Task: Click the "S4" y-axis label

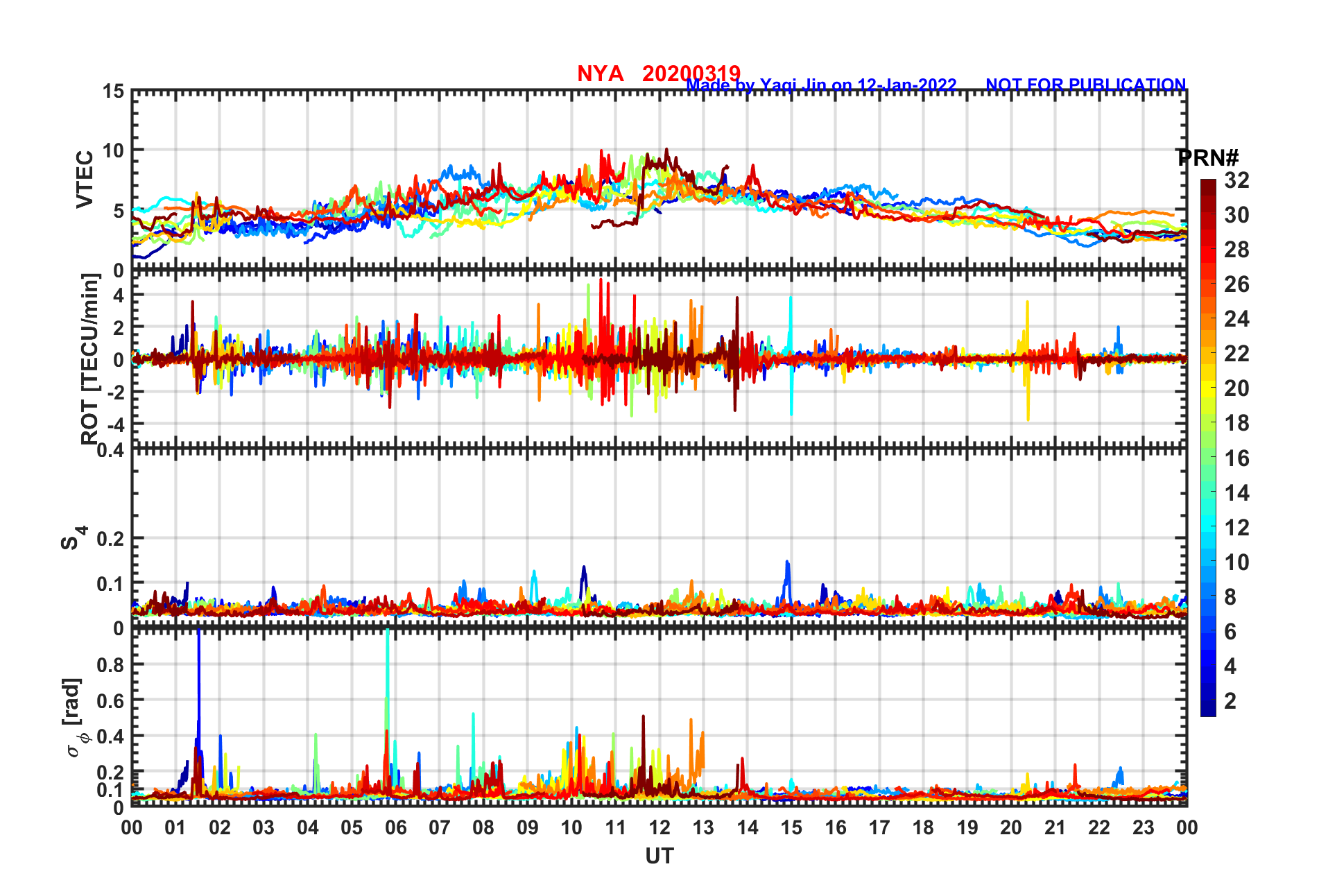Action: coord(74,537)
